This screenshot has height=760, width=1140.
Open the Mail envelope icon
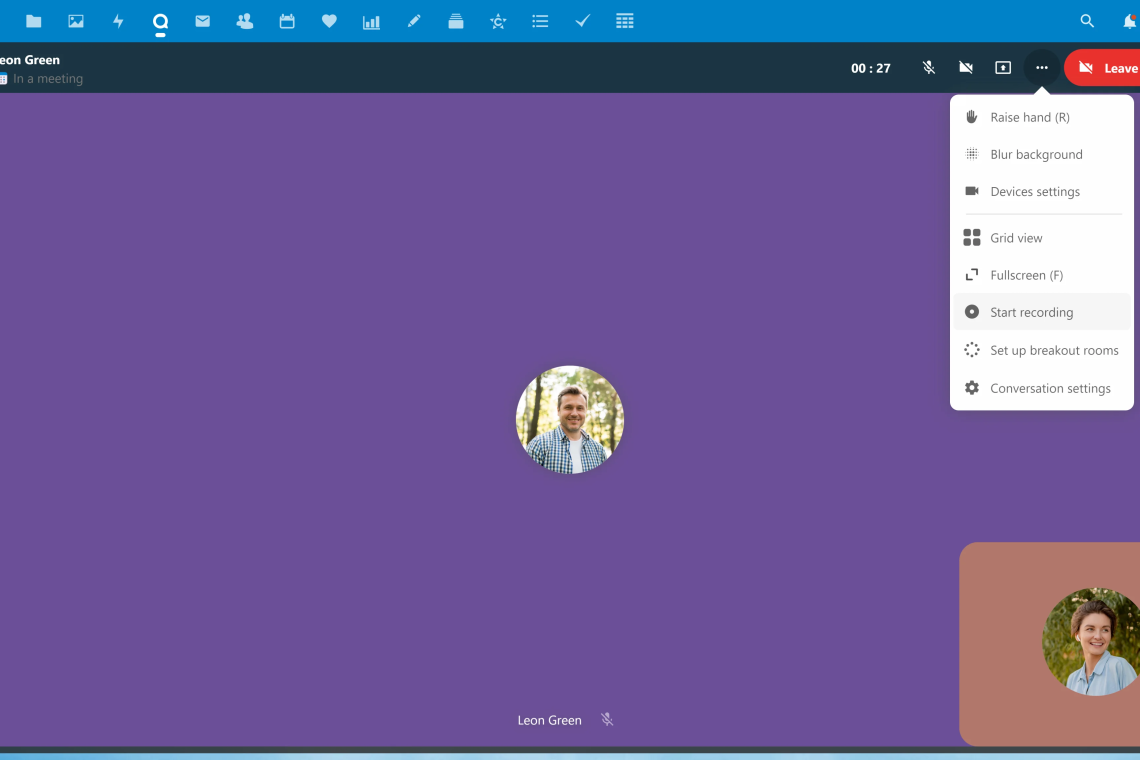(x=203, y=21)
